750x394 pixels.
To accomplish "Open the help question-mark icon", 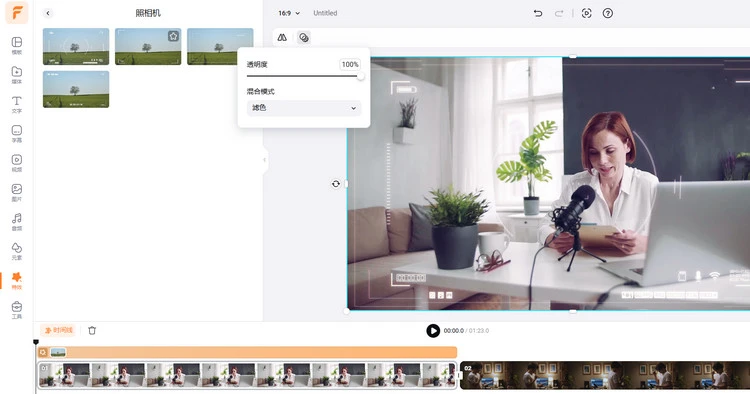I will tap(607, 13).
